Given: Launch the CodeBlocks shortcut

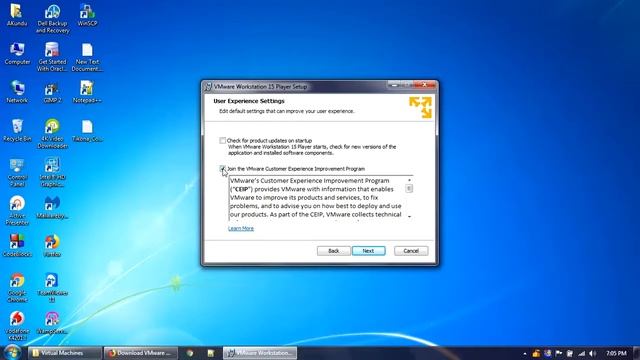Looking at the screenshot, I should [x=17, y=246].
